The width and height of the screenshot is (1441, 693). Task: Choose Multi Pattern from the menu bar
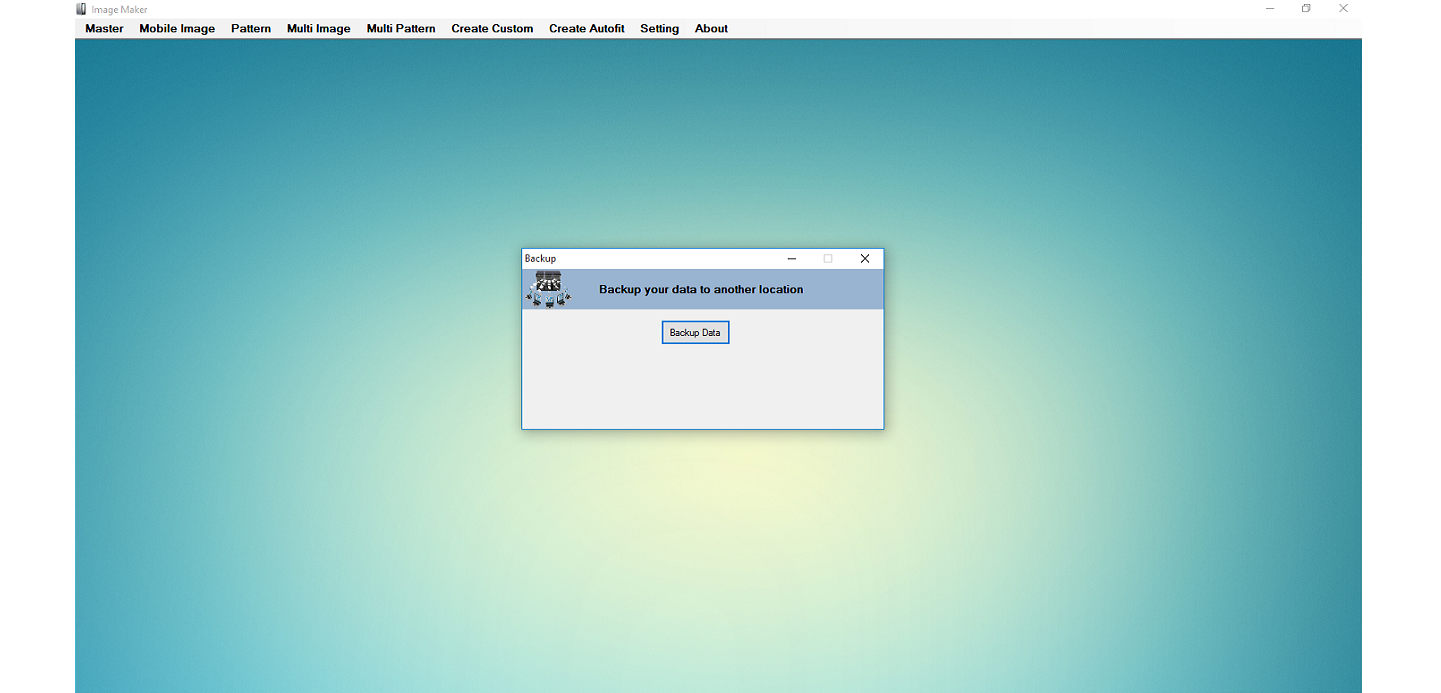pos(401,29)
